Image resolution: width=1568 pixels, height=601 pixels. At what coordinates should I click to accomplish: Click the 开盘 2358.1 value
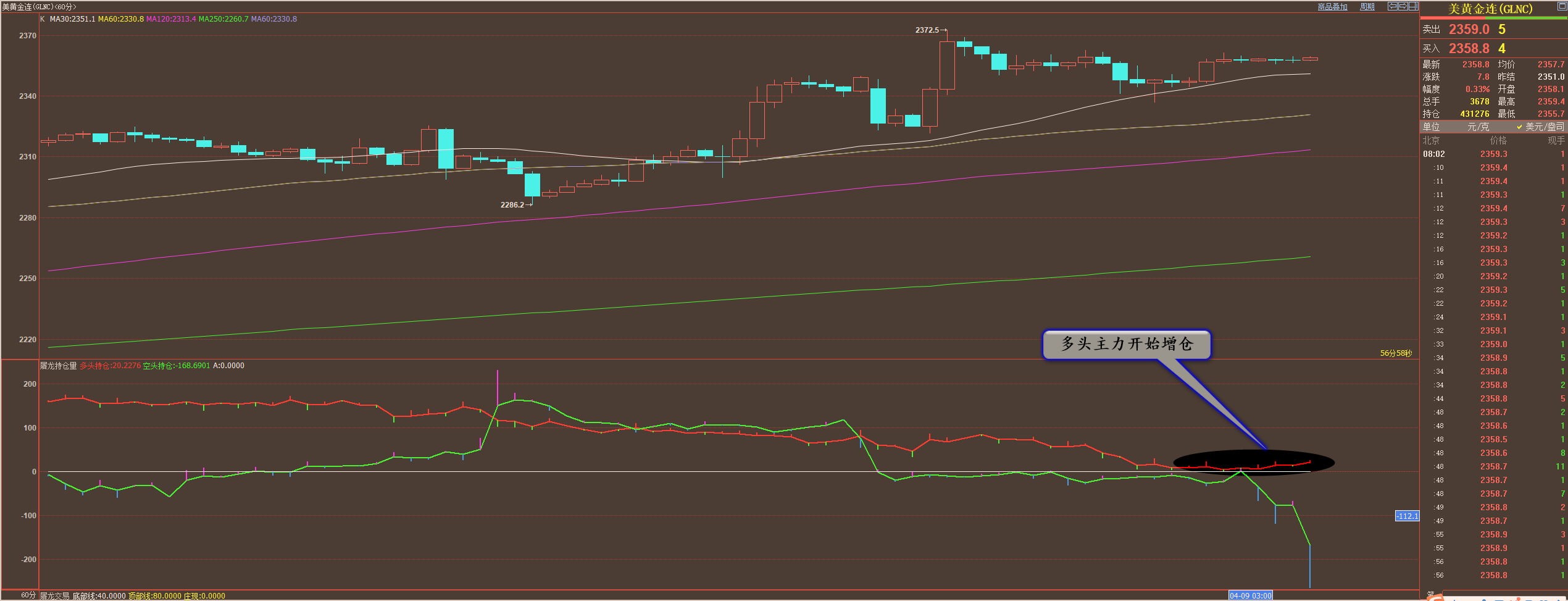coord(1551,89)
